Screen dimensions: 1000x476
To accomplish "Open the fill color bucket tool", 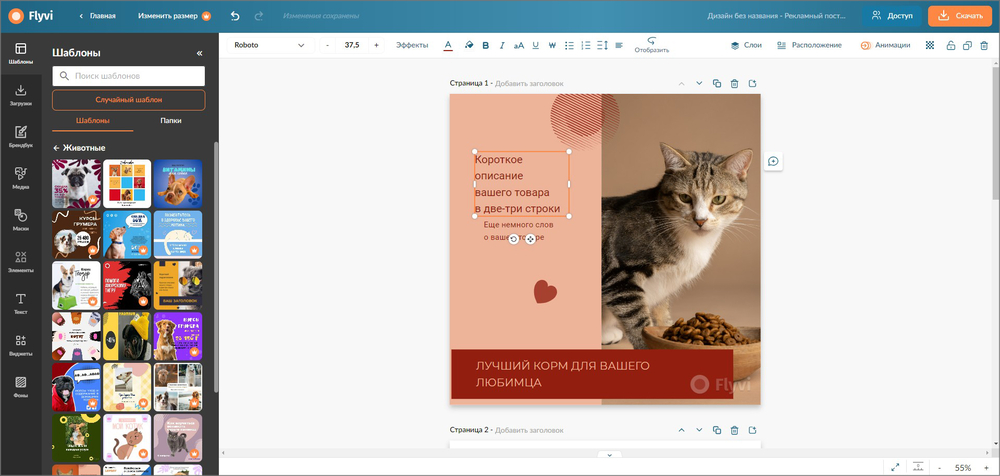I will (467, 45).
